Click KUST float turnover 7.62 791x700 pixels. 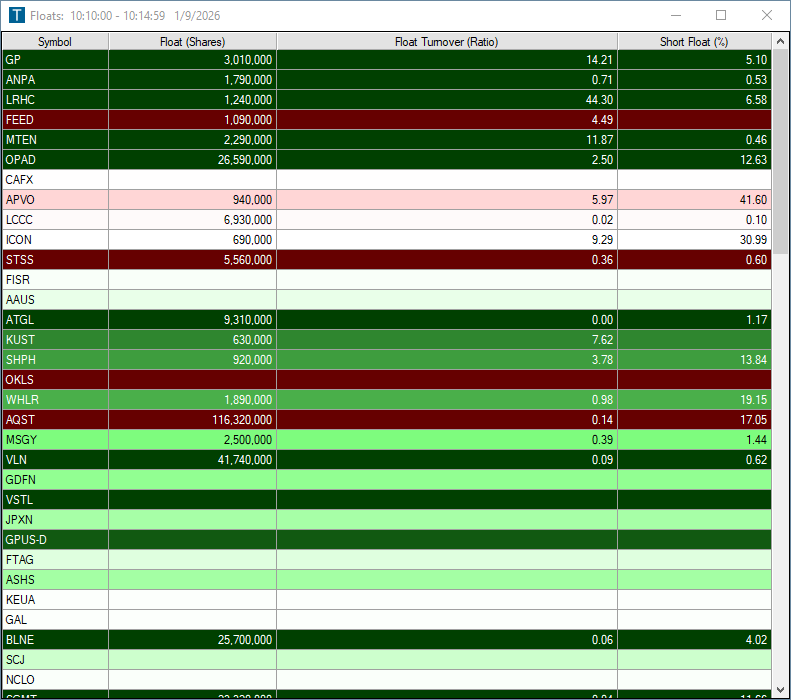(602, 340)
